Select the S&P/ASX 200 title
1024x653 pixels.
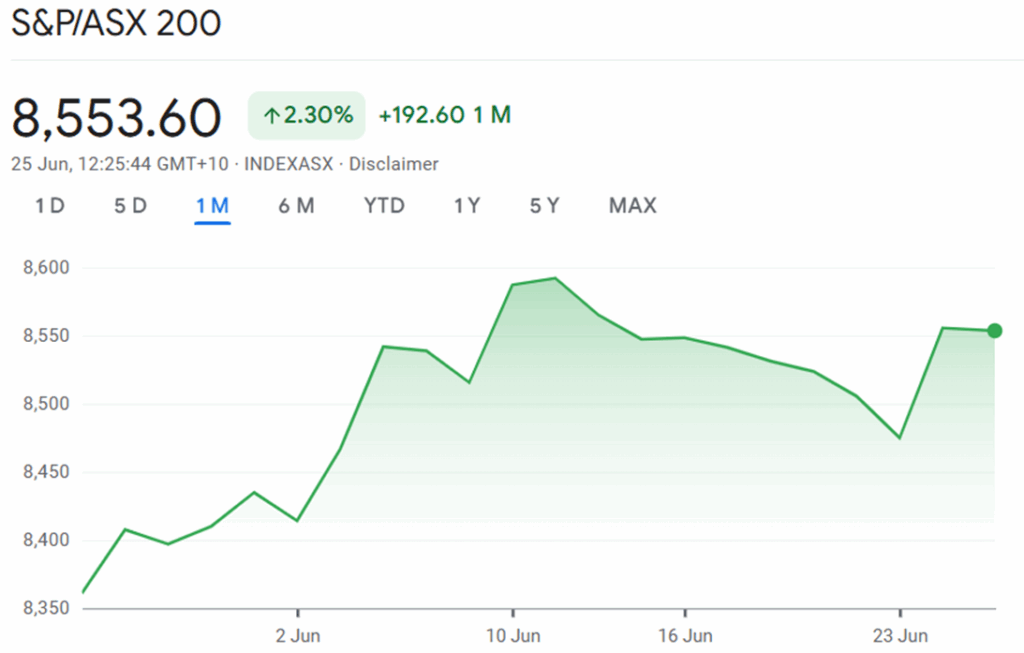tap(116, 24)
